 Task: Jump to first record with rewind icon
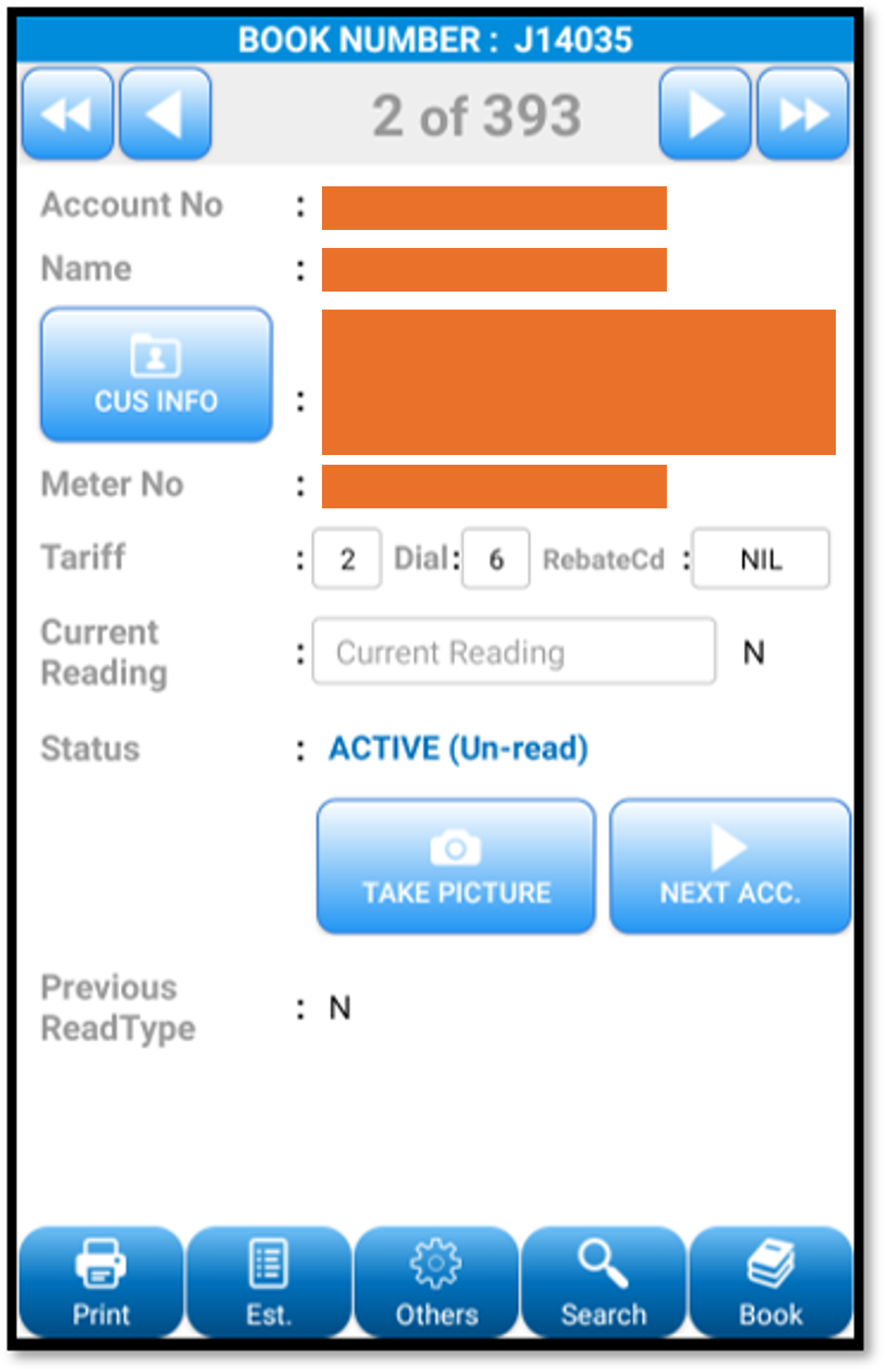tap(68, 114)
